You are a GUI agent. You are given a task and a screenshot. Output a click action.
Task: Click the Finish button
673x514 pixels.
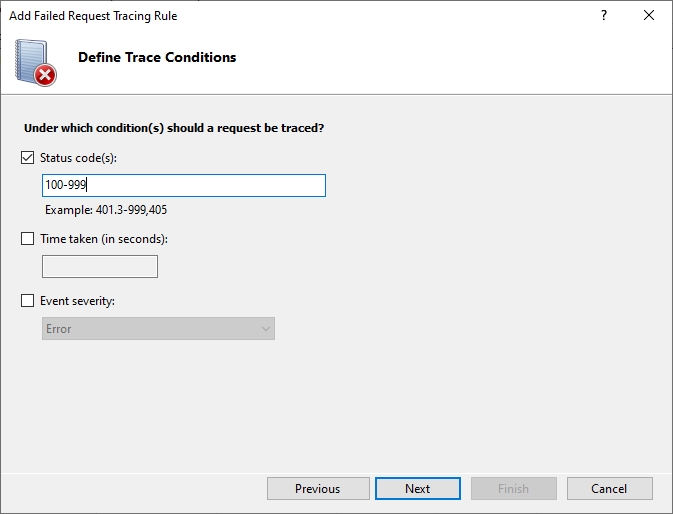click(513, 489)
